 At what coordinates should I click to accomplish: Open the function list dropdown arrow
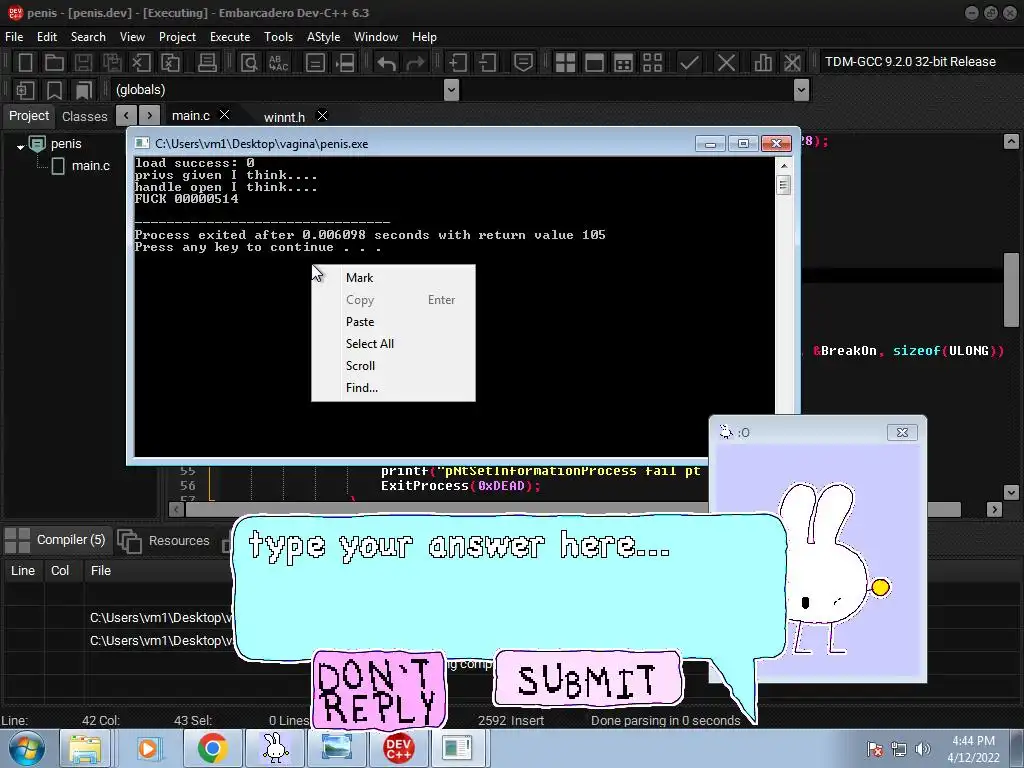pos(801,89)
